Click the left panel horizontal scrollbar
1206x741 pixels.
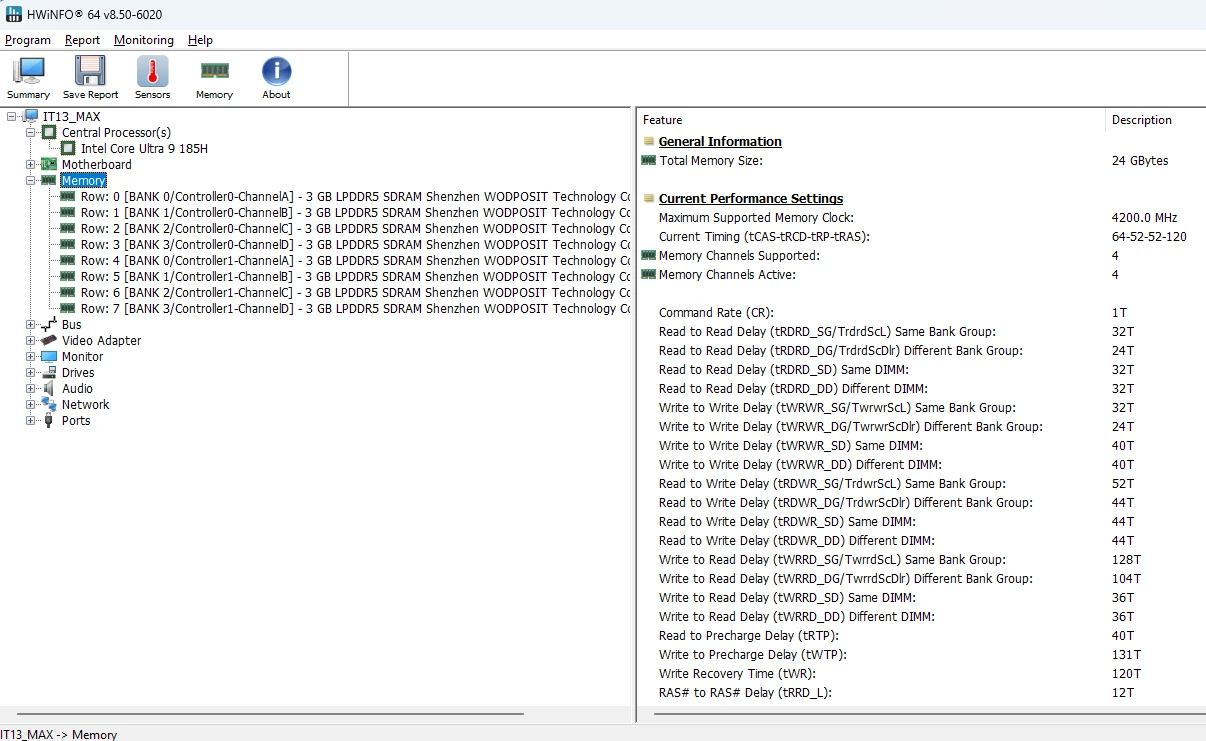[318, 714]
